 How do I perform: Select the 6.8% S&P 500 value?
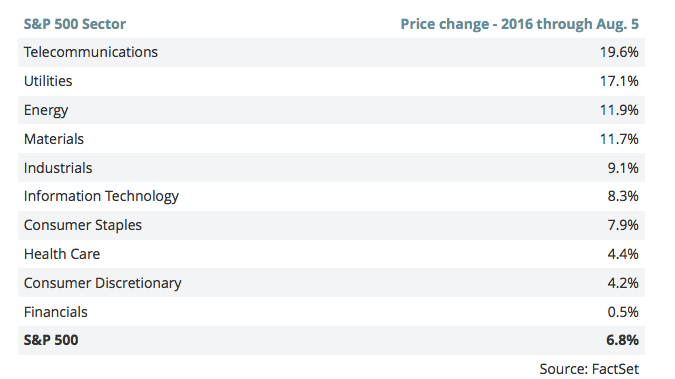click(622, 340)
